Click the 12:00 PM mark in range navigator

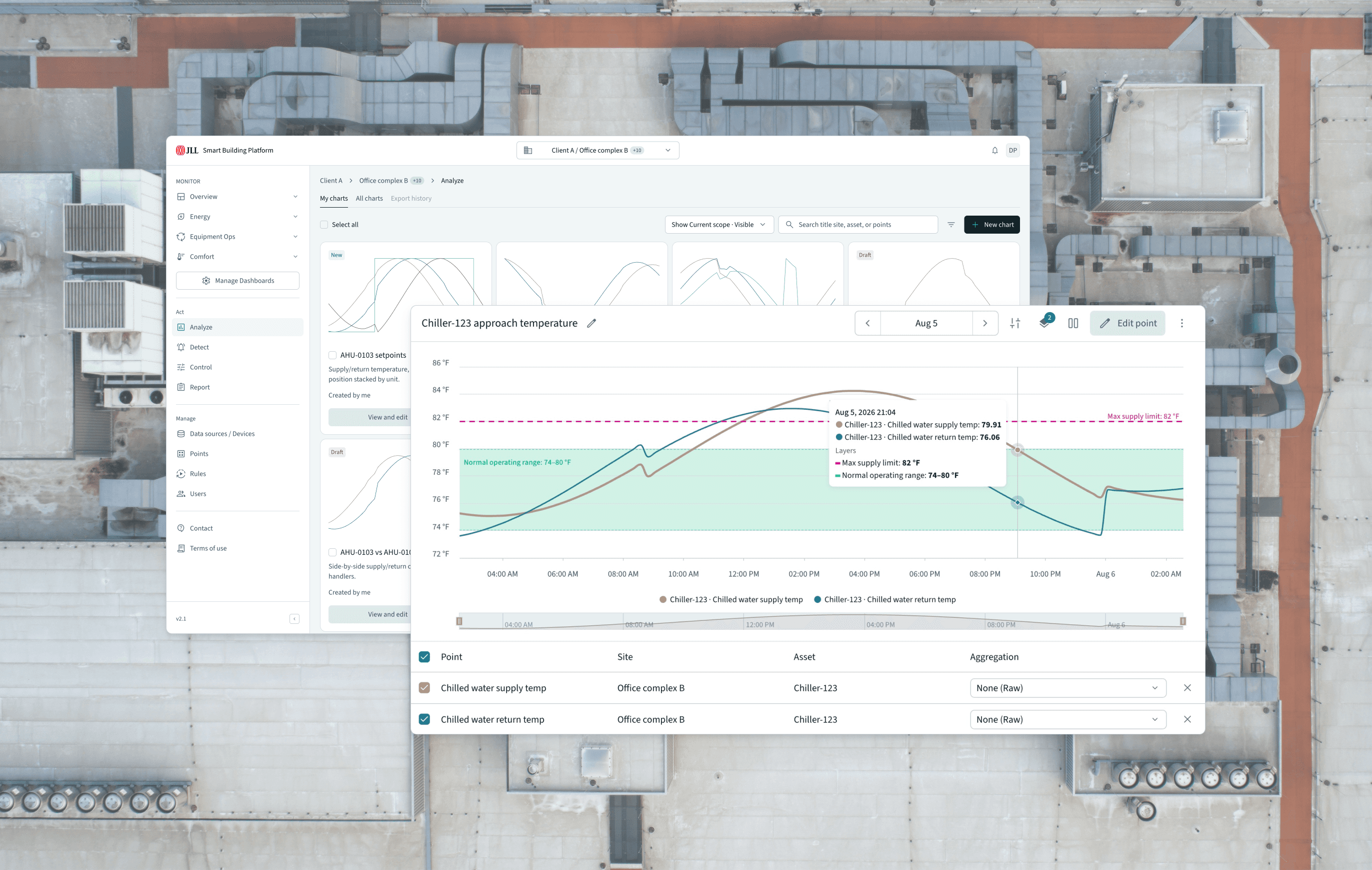tap(759, 624)
